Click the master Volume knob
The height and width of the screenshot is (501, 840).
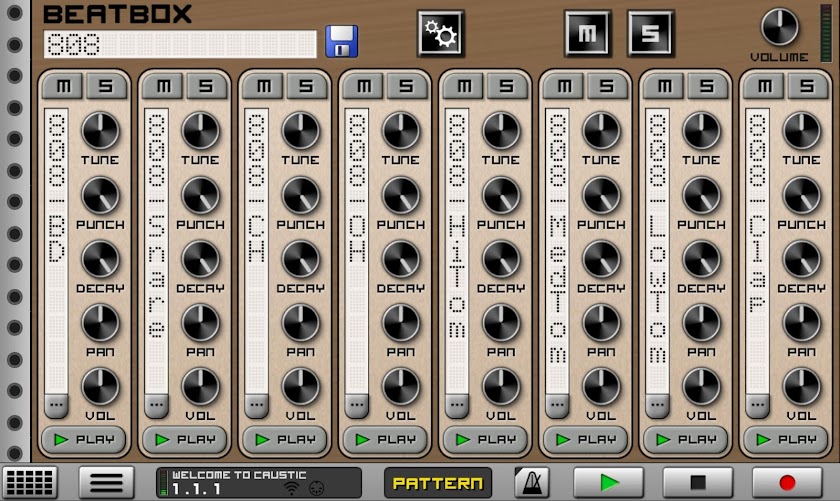point(779,27)
